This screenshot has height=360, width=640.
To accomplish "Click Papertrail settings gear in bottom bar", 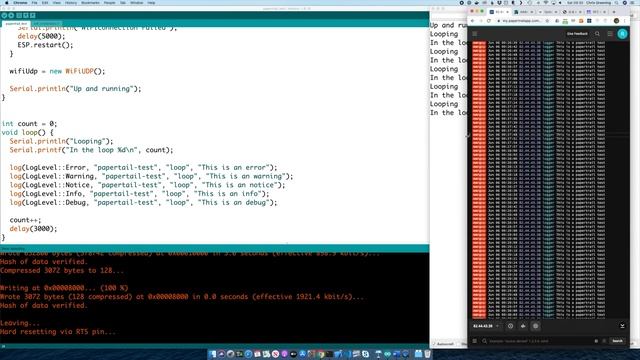I will coord(536,326).
